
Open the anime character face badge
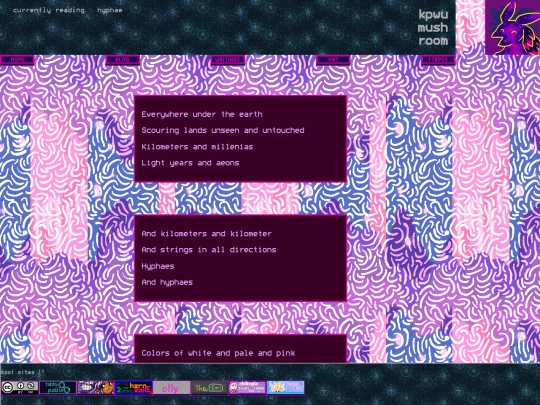click(x=96, y=387)
